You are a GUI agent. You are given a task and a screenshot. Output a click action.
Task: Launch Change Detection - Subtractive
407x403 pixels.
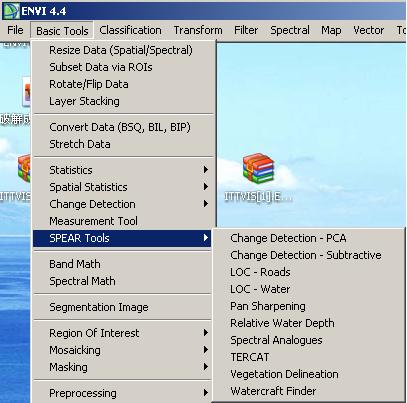(x=309, y=255)
